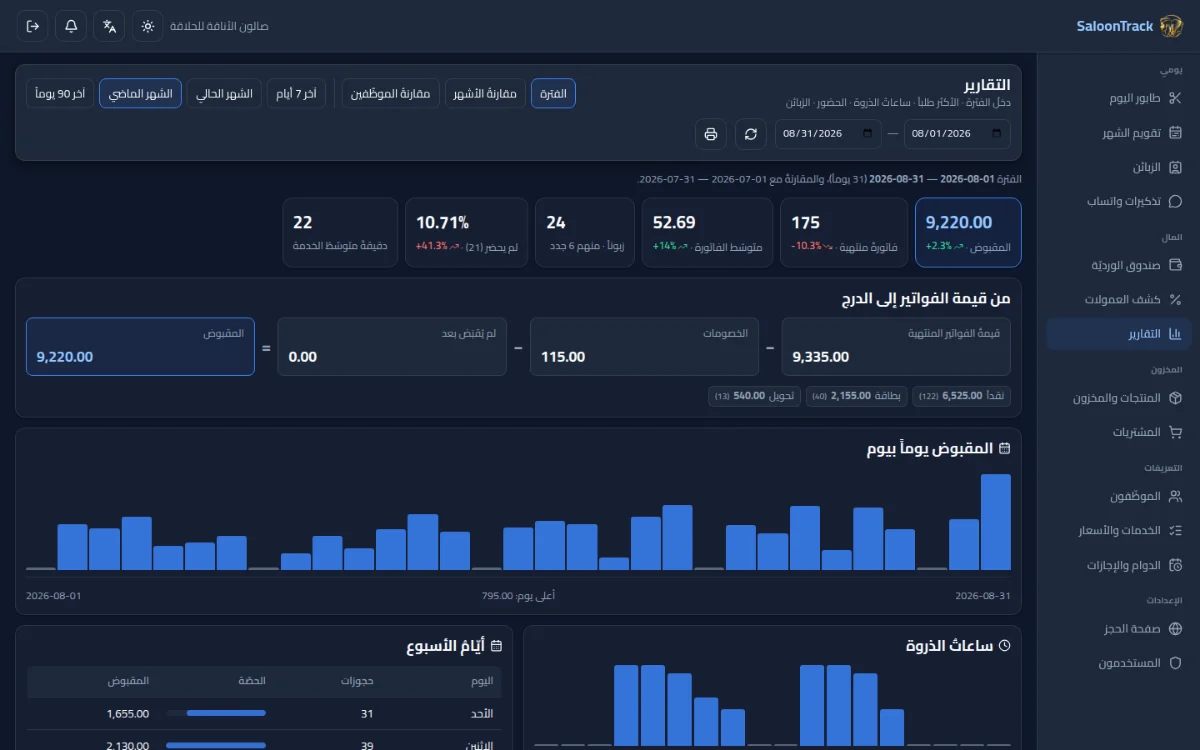Click the بطاقة 2,155.00 payment chip
1200x750 pixels.
(857, 396)
